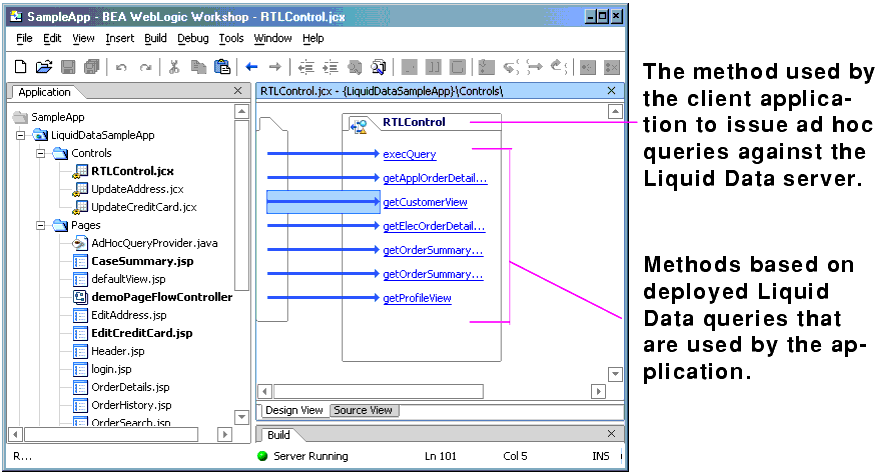Click the New file toolbar icon
This screenshot has height=474, width=886.
coord(20,67)
